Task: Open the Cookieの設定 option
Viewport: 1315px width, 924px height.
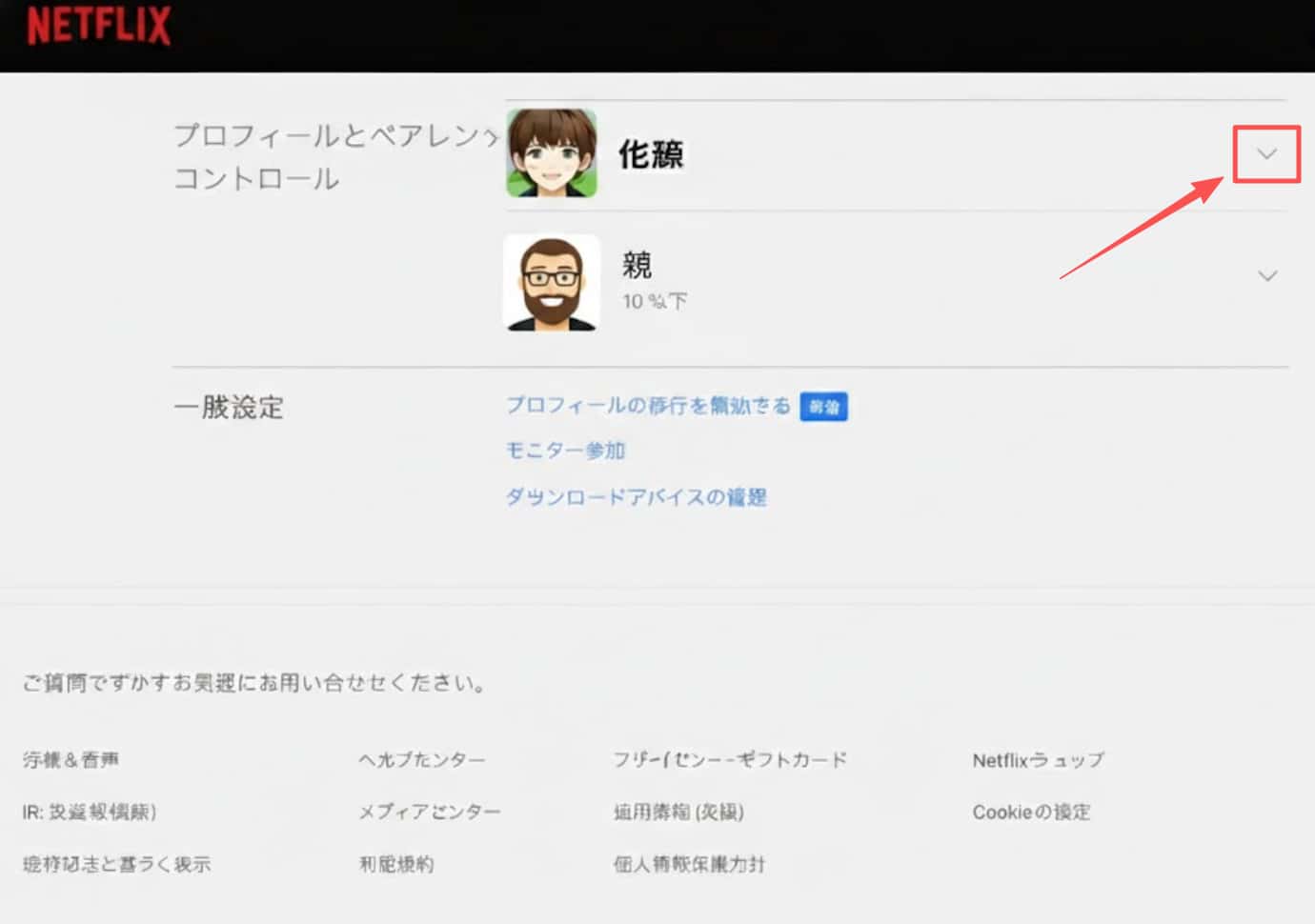Action: click(1032, 812)
